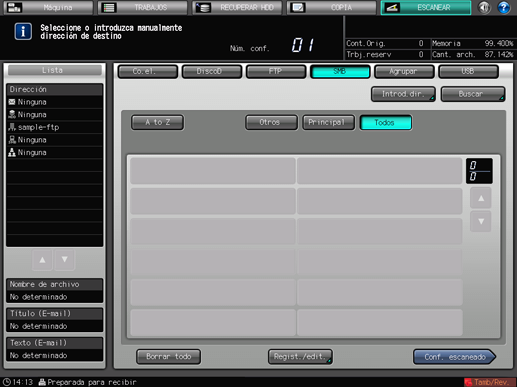The width and height of the screenshot is (517, 387).
Task: Select the ESCANEAR tab
Action: point(426,7)
